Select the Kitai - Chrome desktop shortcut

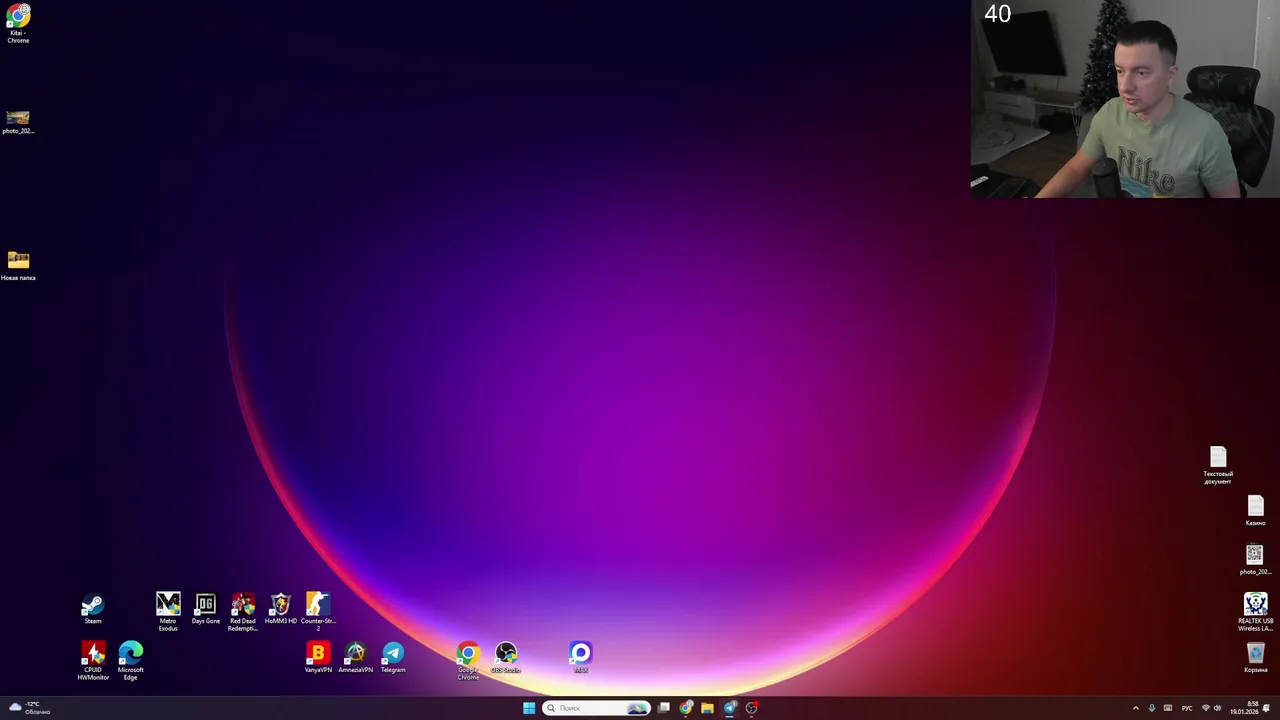pos(18,24)
